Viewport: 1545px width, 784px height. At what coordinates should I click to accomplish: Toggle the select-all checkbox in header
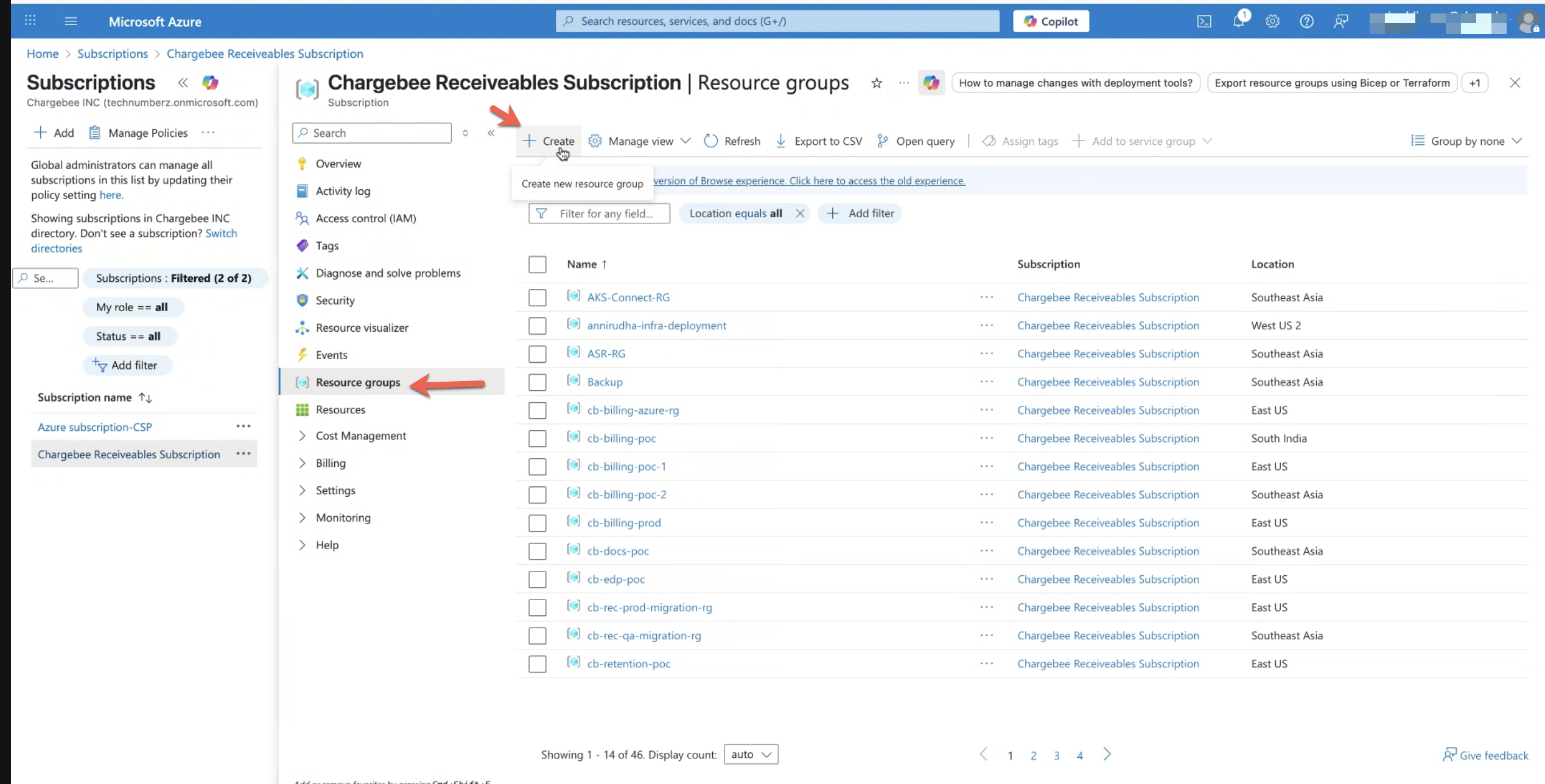(537, 264)
